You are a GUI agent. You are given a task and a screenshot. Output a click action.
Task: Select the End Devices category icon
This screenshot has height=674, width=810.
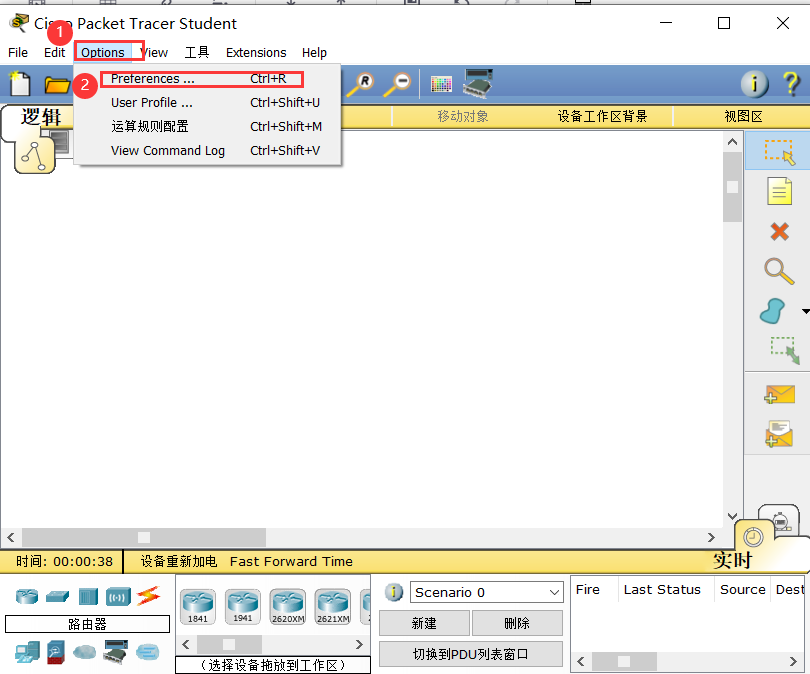[x=27, y=653]
